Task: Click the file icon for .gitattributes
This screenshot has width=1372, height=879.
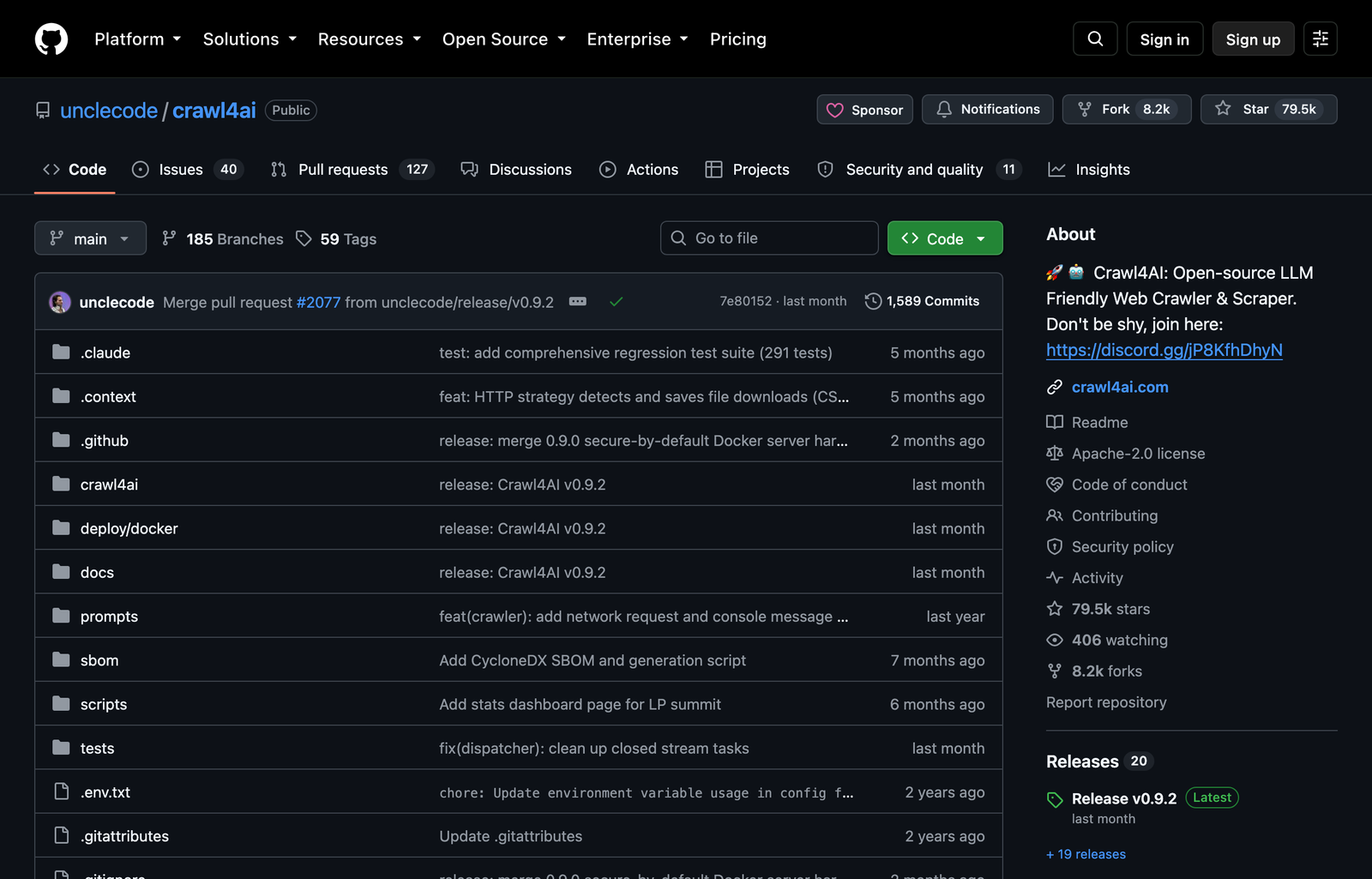Action: [61, 835]
